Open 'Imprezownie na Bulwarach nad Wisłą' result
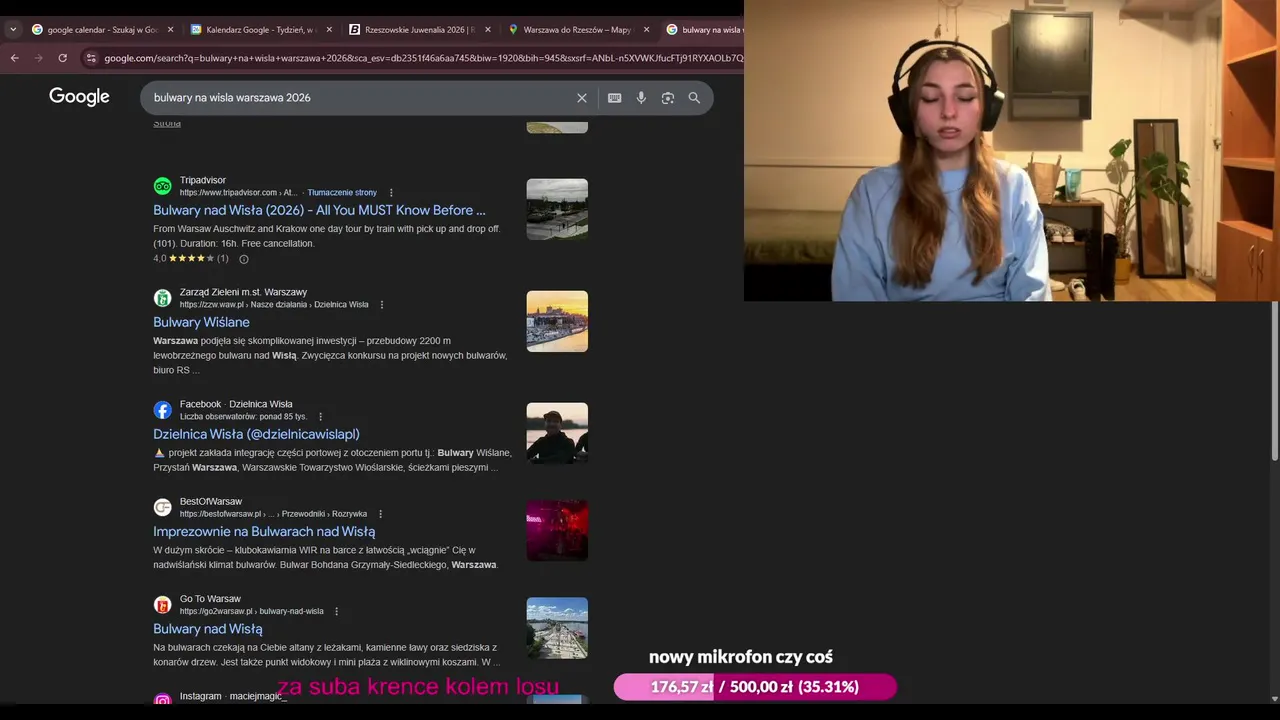Screen dimensions: 1280x720 tap(264, 531)
